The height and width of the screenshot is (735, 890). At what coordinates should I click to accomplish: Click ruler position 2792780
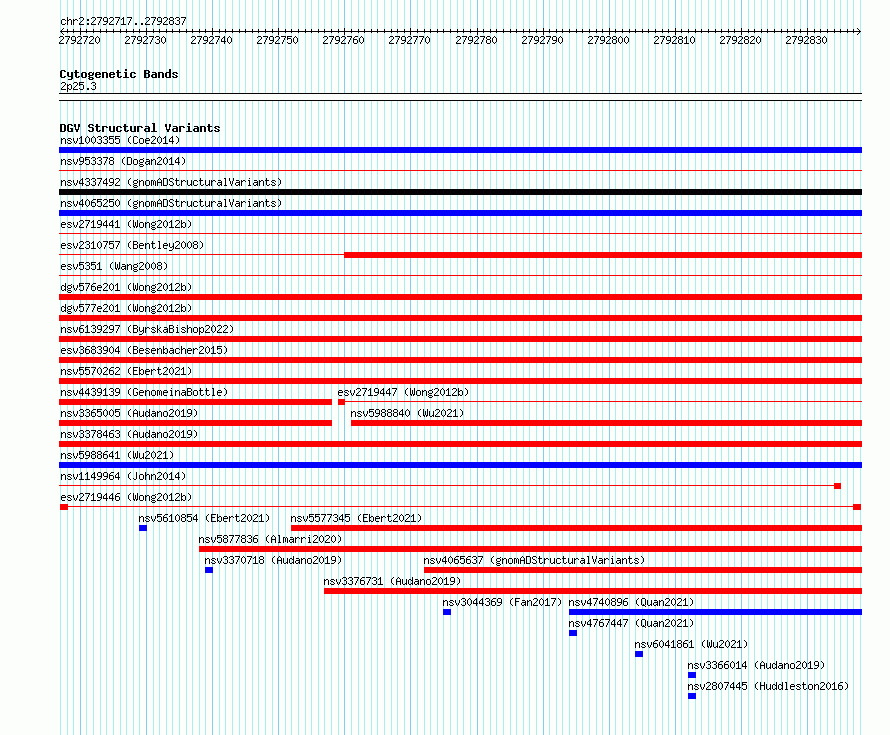point(476,40)
